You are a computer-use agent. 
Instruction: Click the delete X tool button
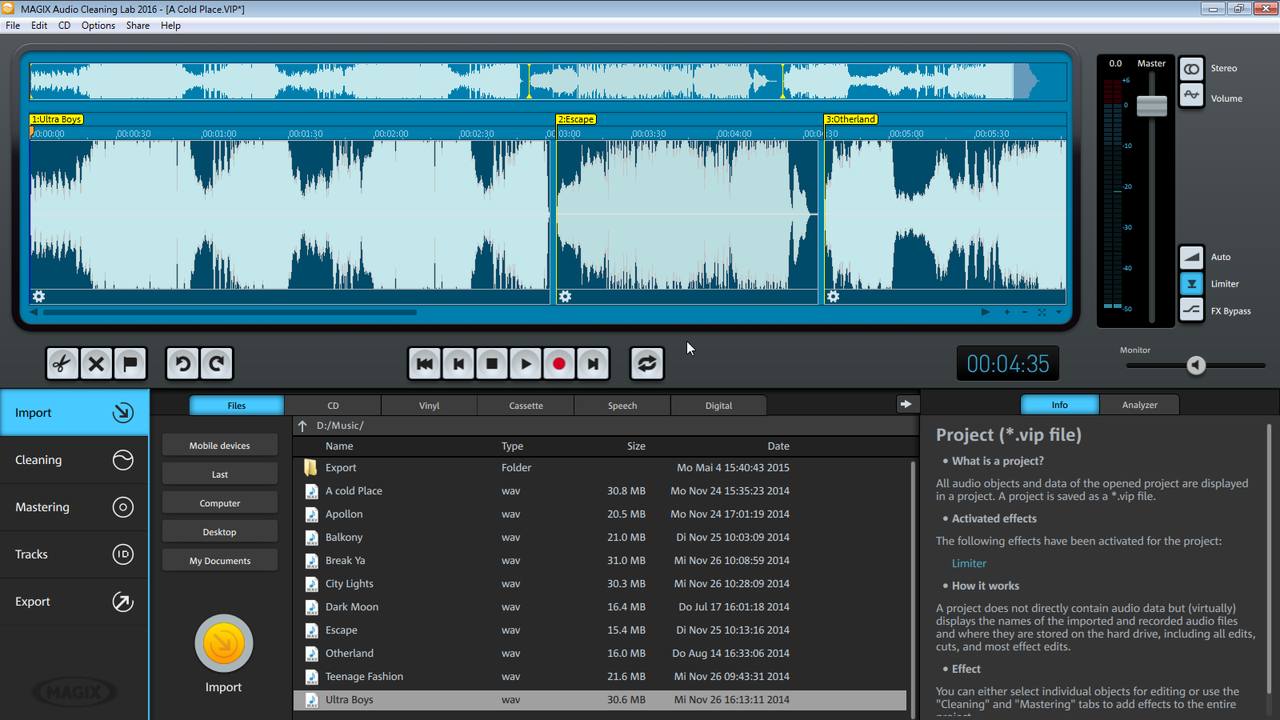coord(96,364)
